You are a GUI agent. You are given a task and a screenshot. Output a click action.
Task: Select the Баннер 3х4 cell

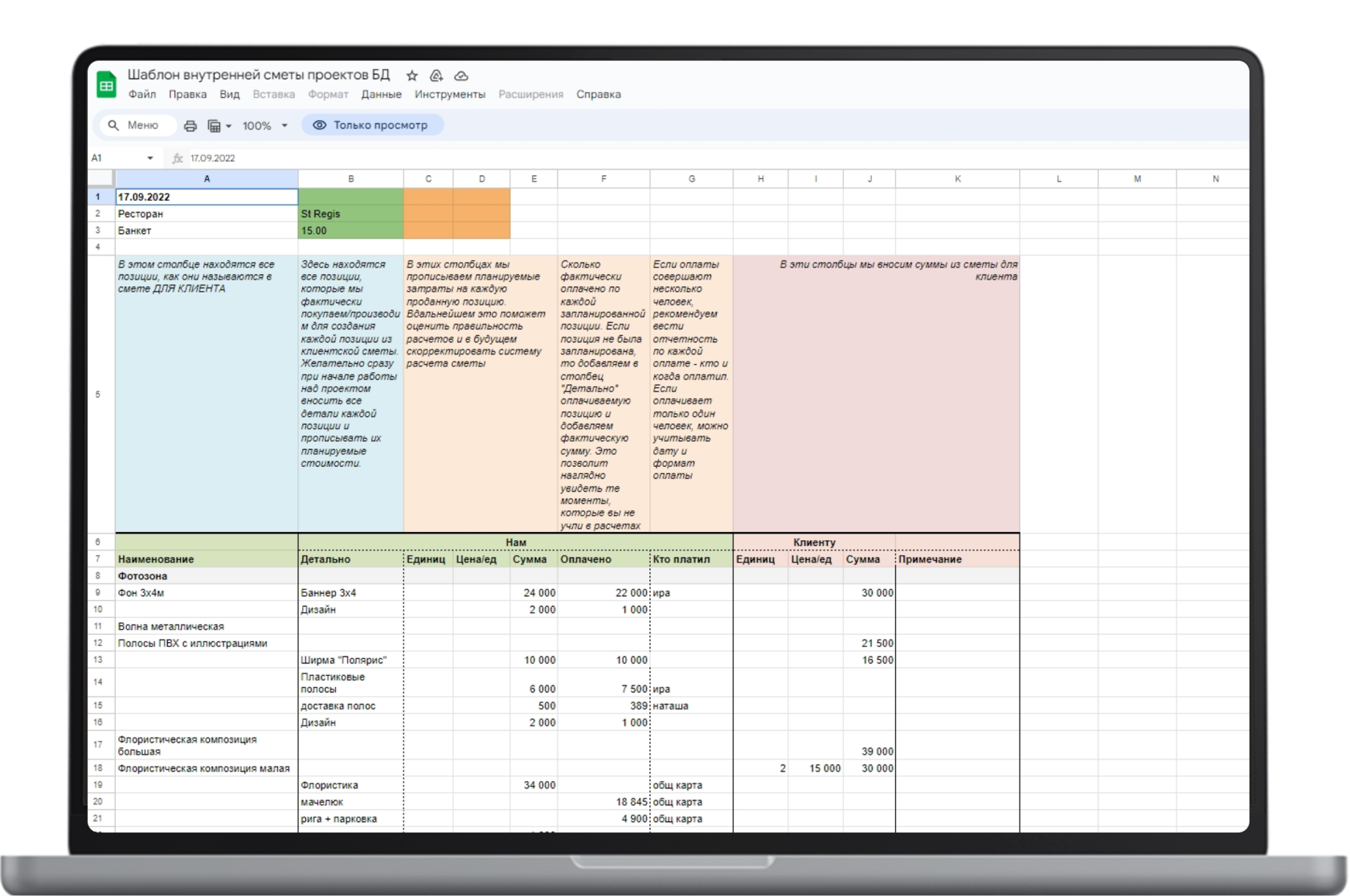click(351, 593)
